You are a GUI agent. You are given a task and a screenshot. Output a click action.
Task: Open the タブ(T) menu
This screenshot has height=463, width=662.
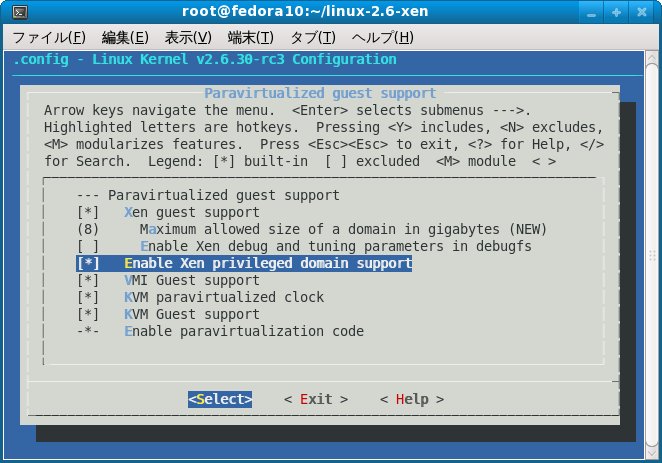[313, 38]
